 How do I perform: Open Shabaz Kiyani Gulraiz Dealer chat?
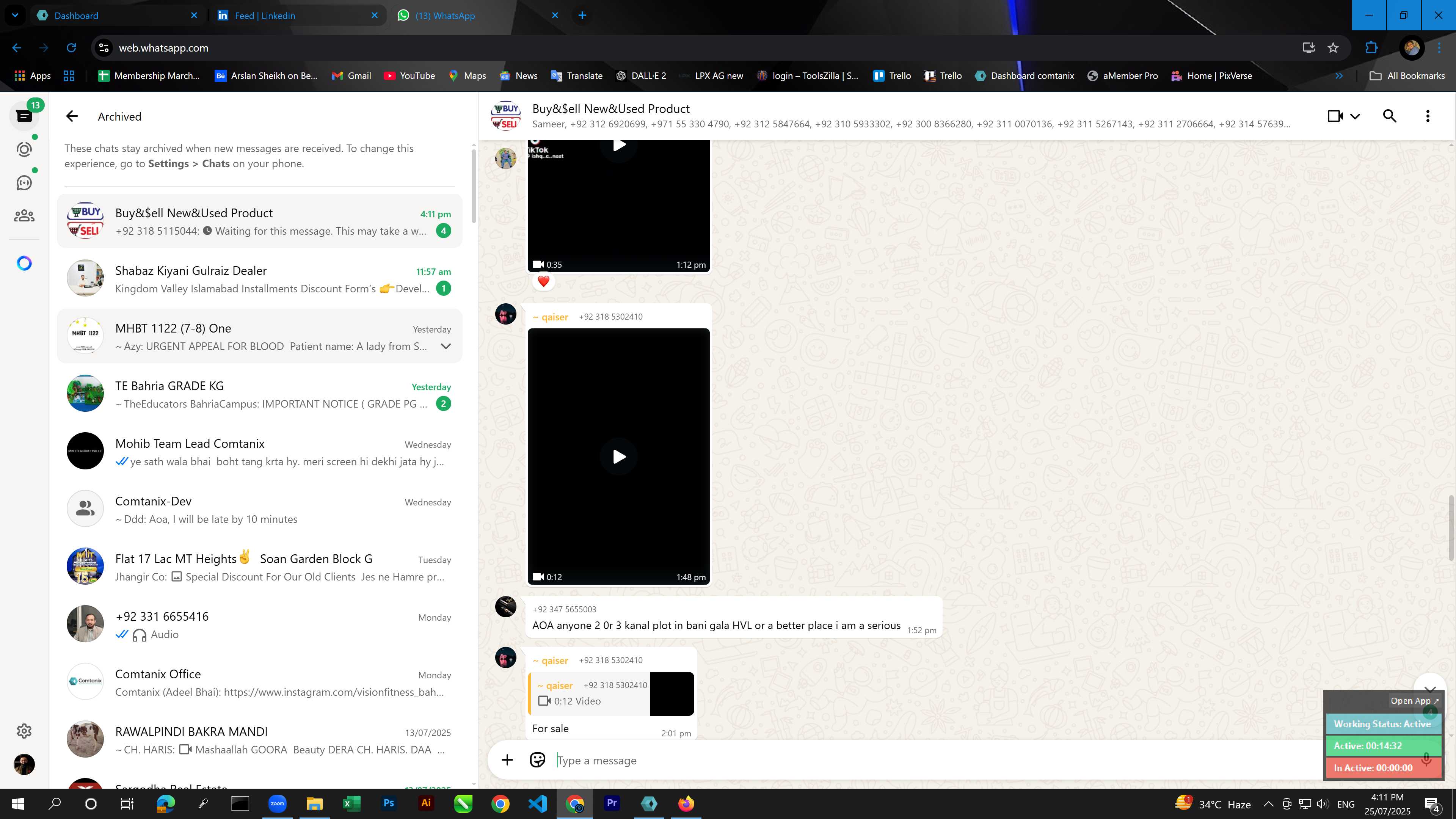[259, 279]
